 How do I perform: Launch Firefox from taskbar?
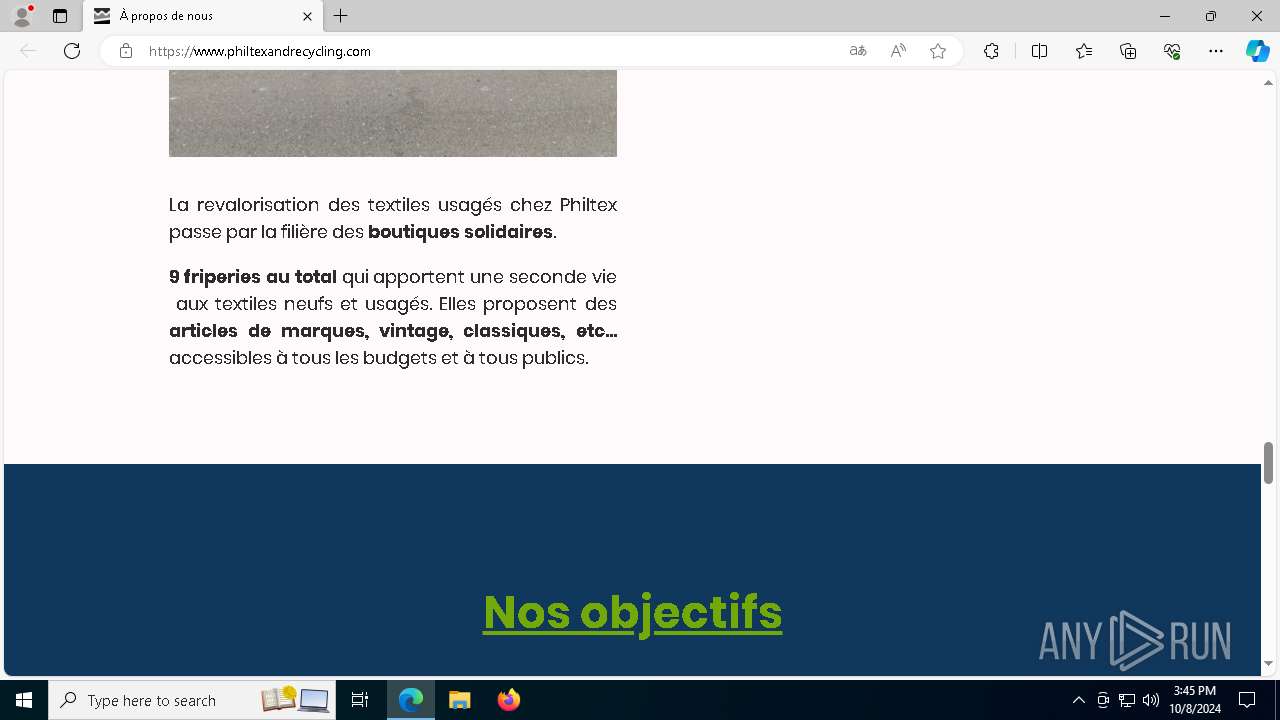[x=509, y=700]
